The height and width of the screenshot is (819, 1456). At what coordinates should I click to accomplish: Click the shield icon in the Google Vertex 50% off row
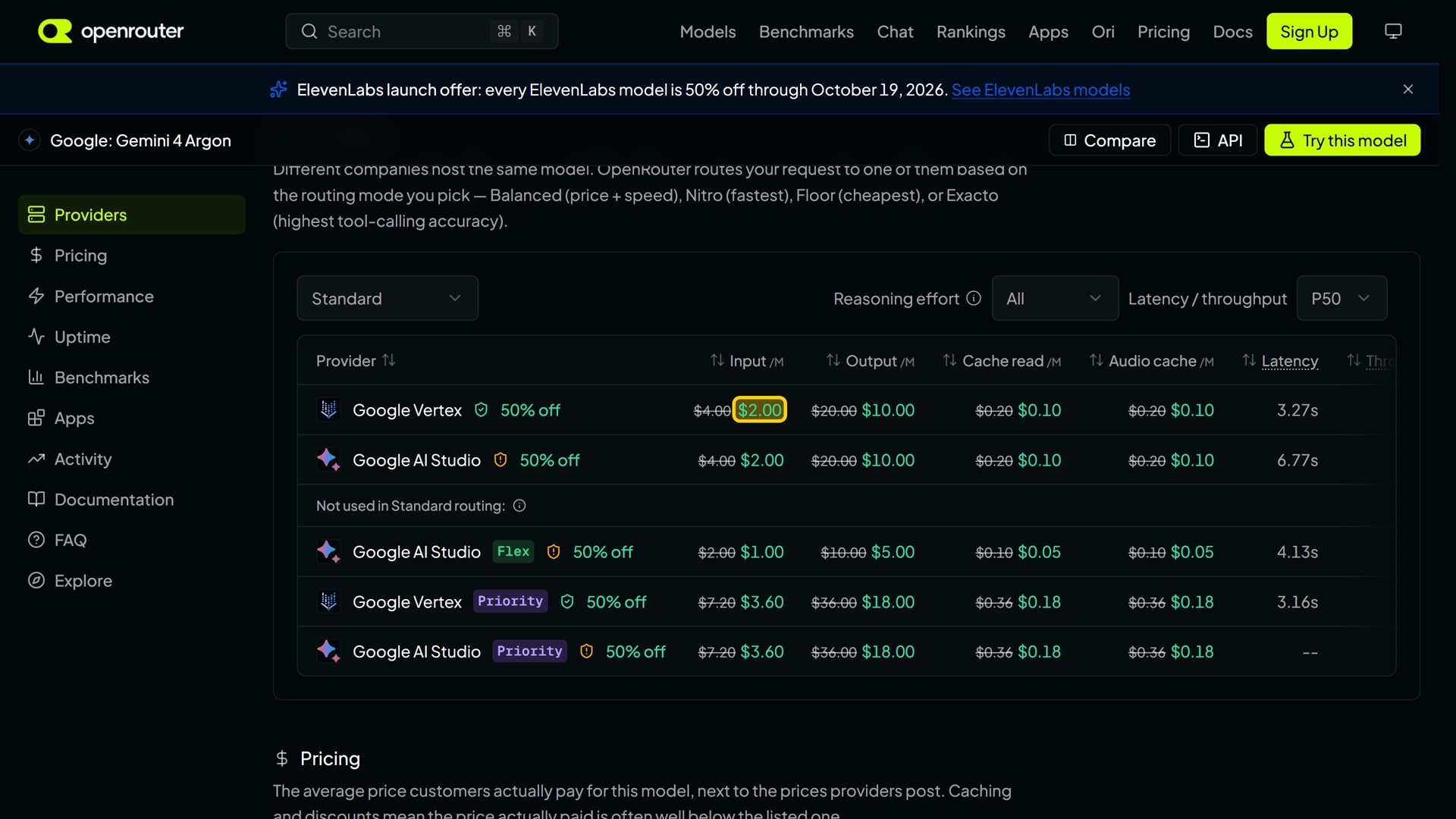click(x=481, y=410)
